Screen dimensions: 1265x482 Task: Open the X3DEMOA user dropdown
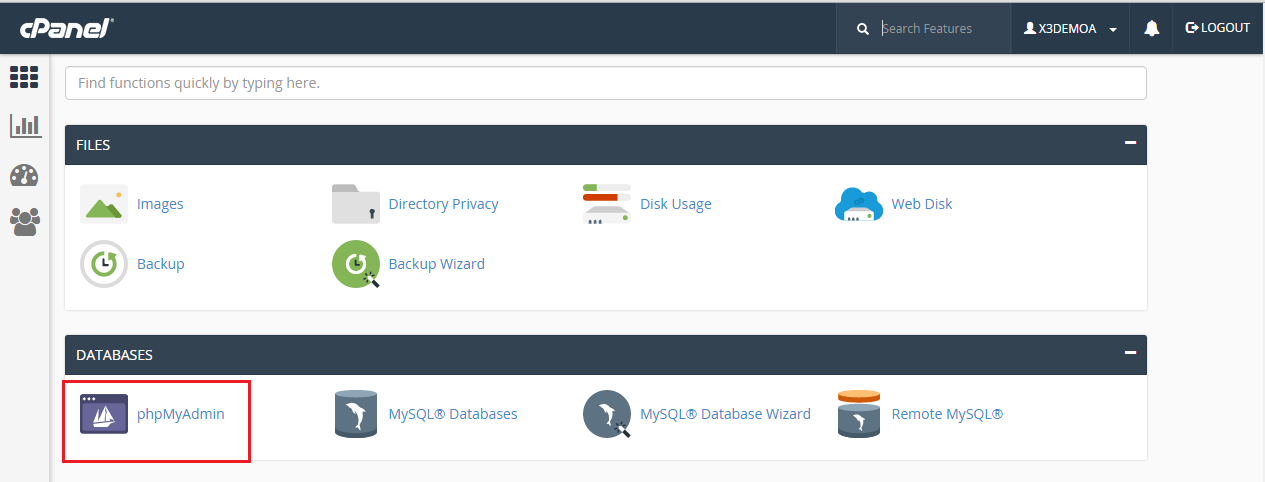[x=1070, y=29]
